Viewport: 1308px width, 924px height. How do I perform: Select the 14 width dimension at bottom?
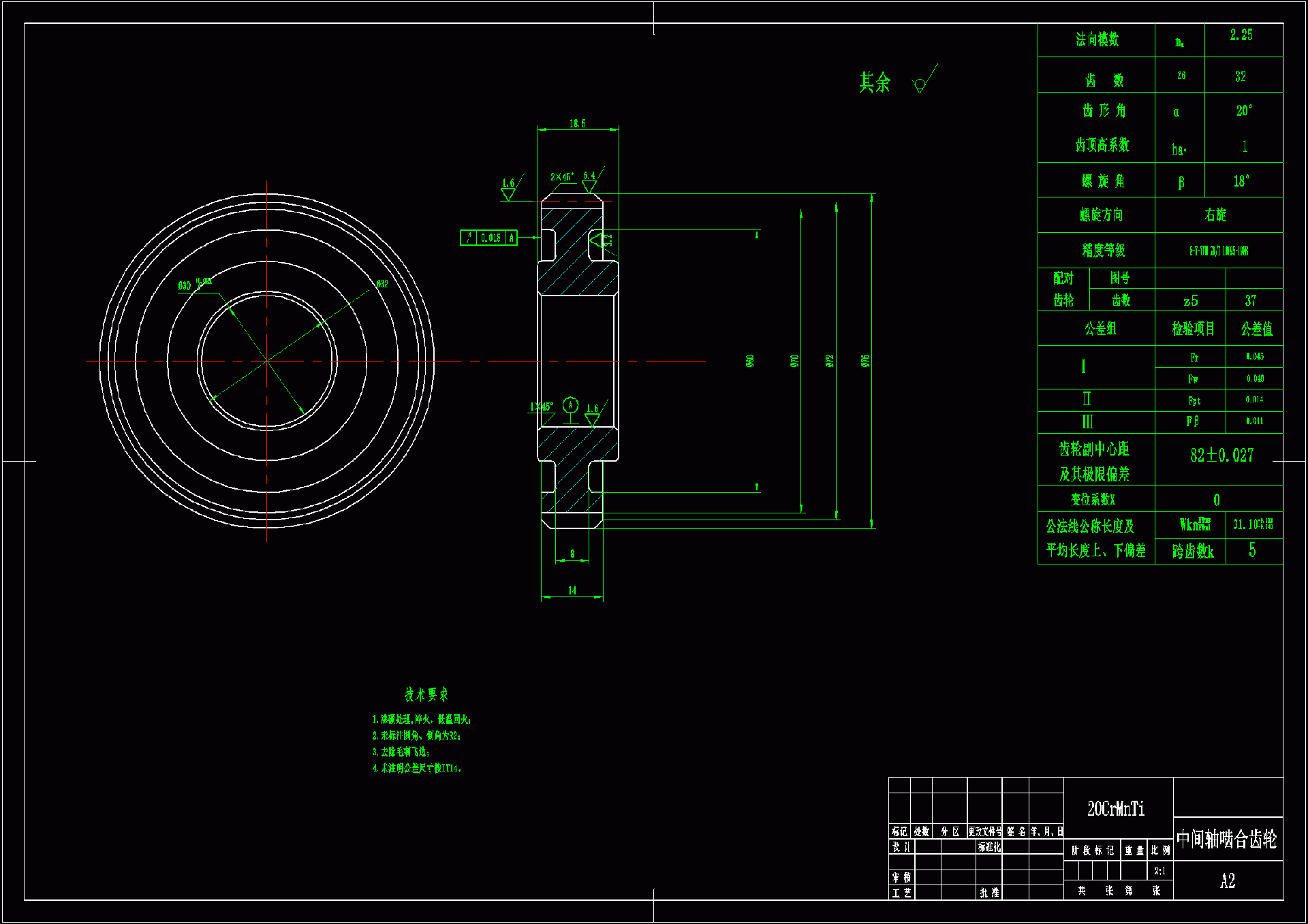click(572, 590)
